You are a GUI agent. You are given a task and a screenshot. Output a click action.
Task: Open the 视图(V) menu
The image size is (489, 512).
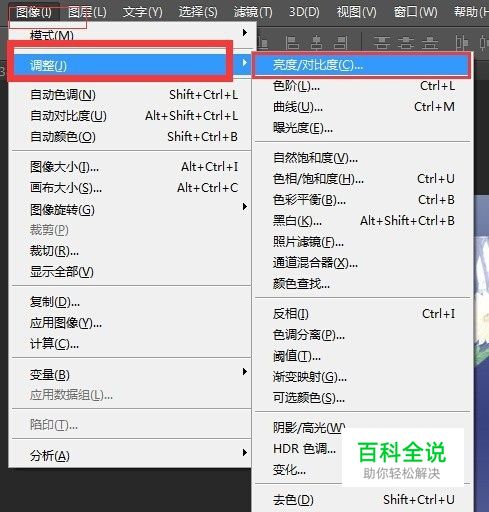click(356, 12)
